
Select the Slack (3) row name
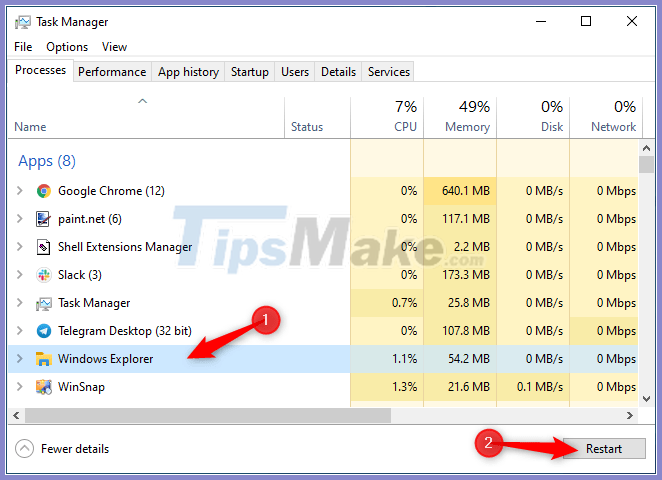[79, 275]
